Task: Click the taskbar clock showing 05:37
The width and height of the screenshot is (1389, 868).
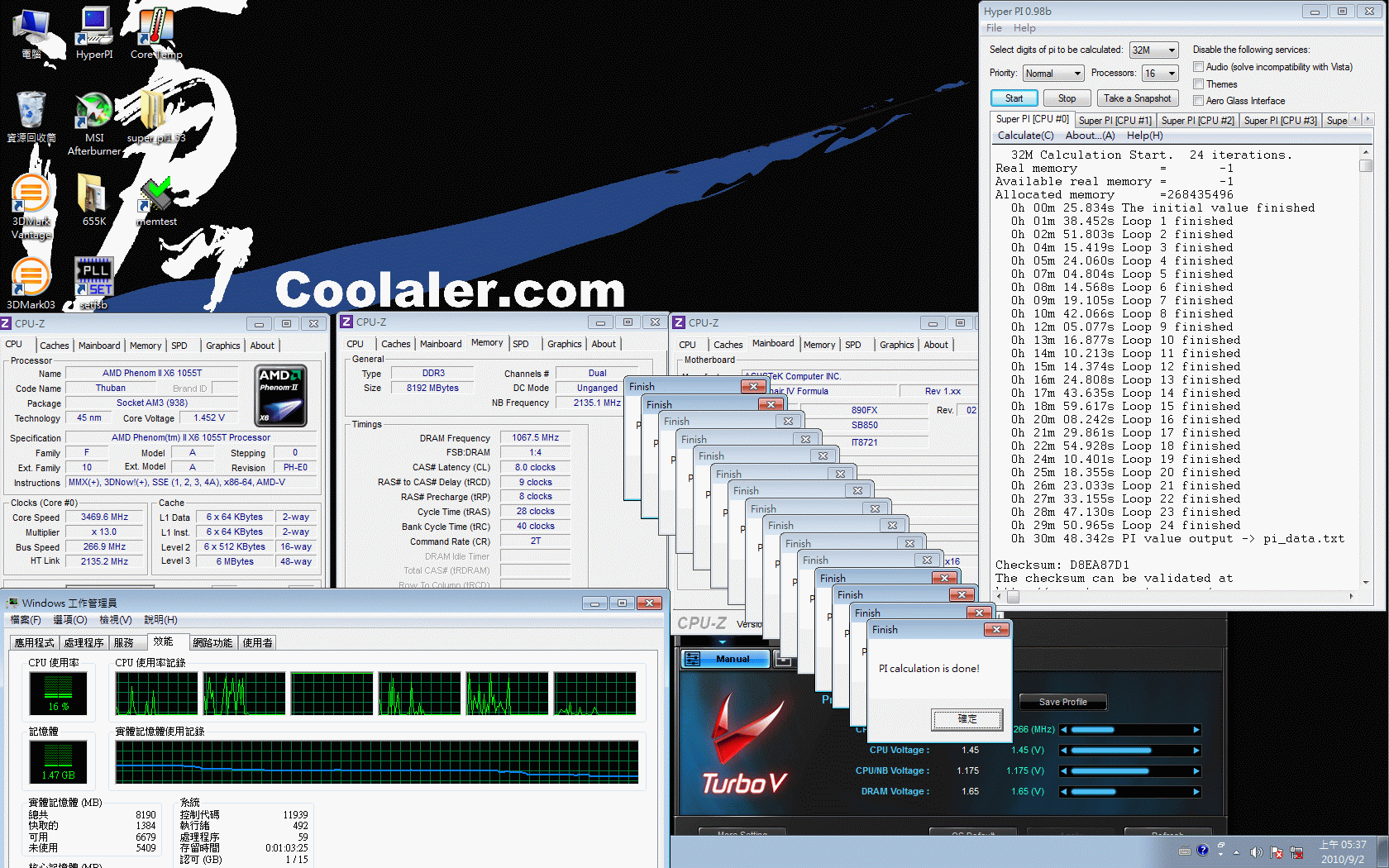Action: (x=1343, y=851)
